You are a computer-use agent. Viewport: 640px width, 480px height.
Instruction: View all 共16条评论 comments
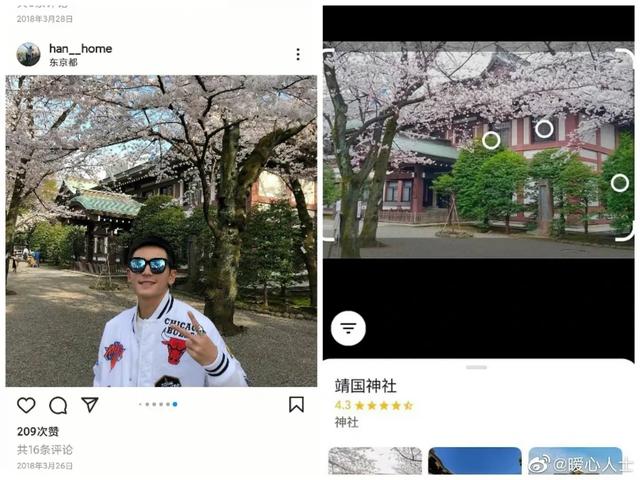click(45, 450)
